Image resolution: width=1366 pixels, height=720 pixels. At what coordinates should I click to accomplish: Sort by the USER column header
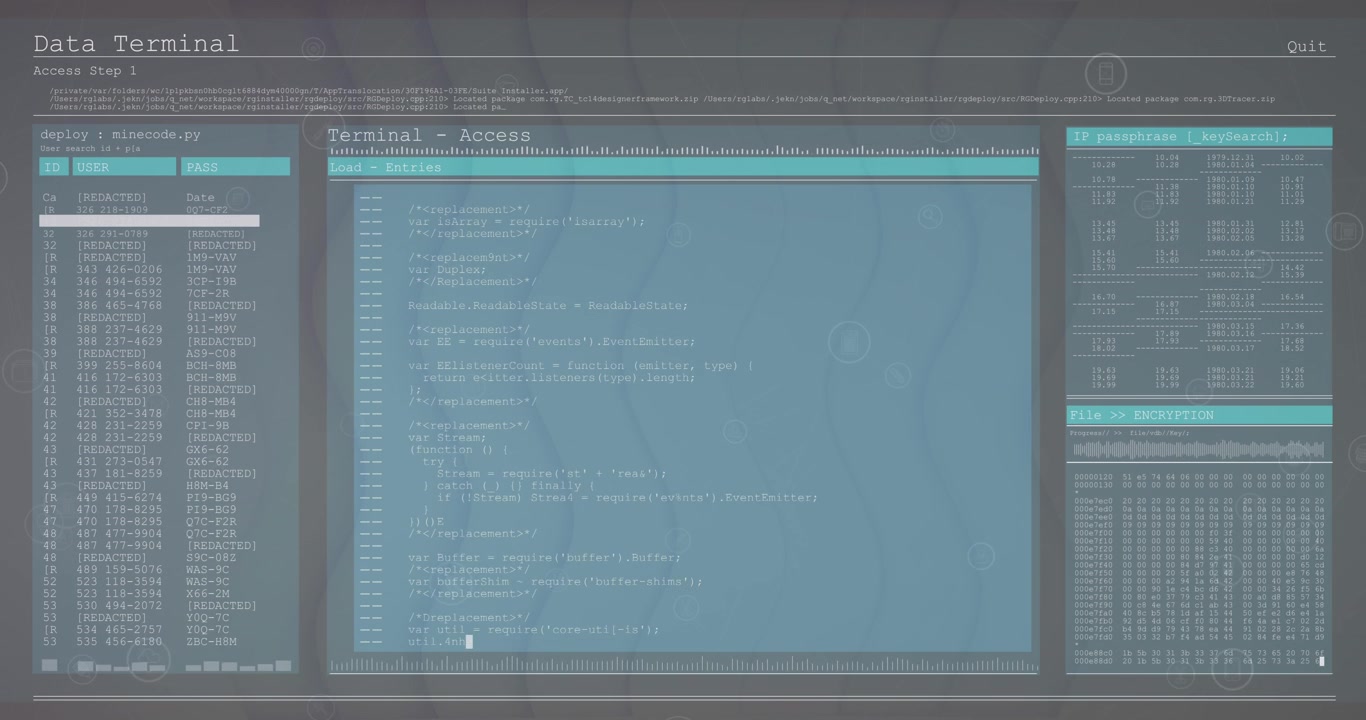123,167
